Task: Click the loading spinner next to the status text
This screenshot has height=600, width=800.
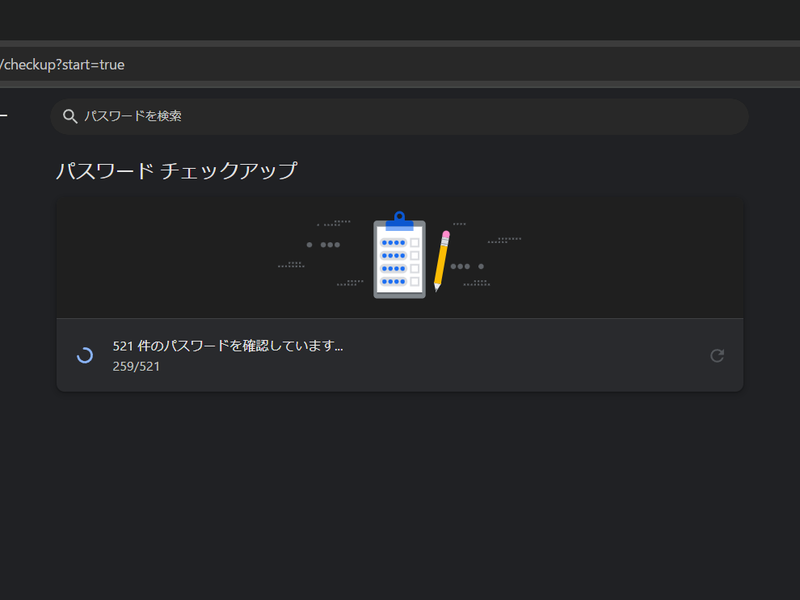Action: click(x=84, y=354)
